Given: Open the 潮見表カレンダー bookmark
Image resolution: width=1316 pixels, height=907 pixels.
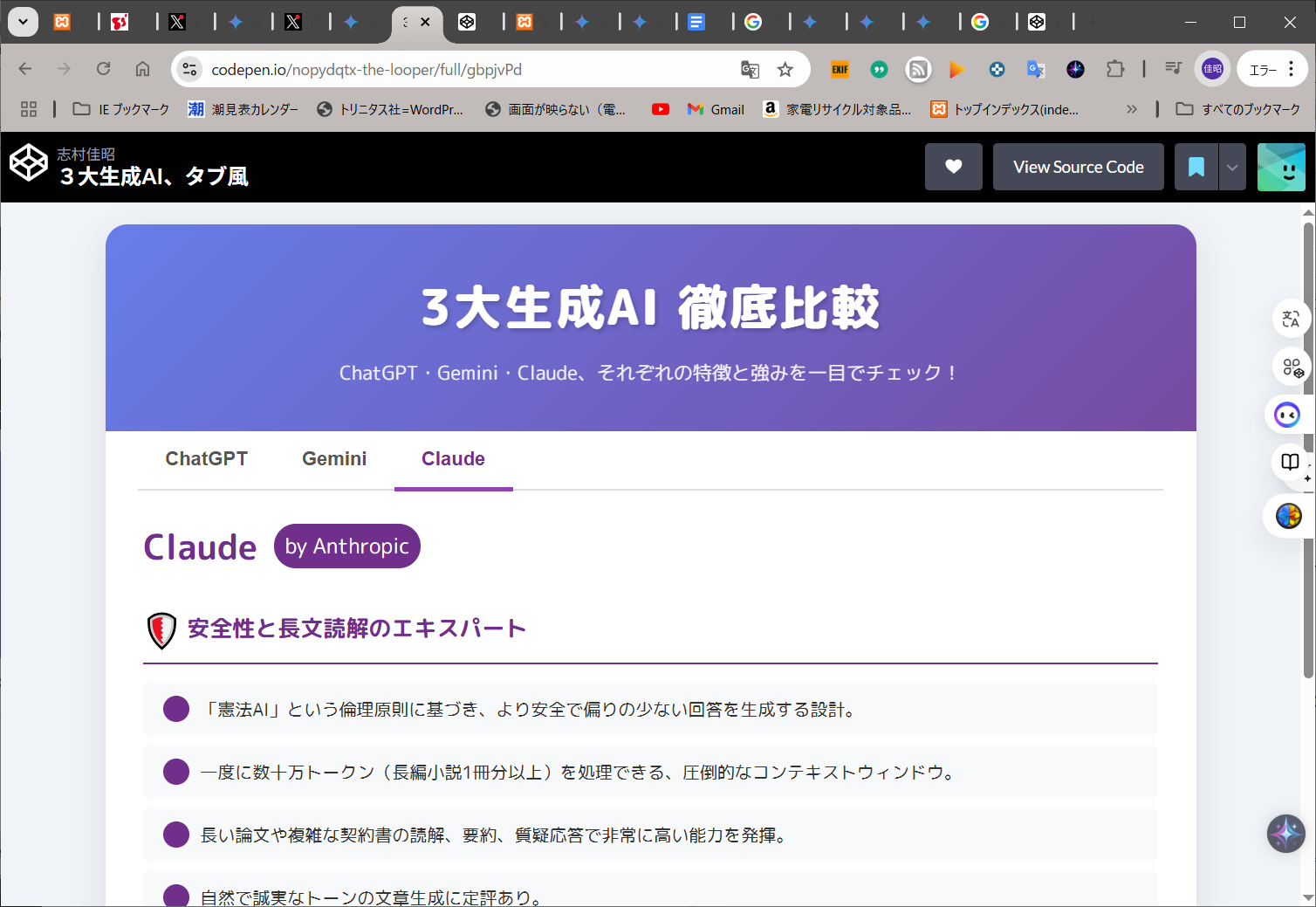Looking at the screenshot, I should tap(243, 109).
